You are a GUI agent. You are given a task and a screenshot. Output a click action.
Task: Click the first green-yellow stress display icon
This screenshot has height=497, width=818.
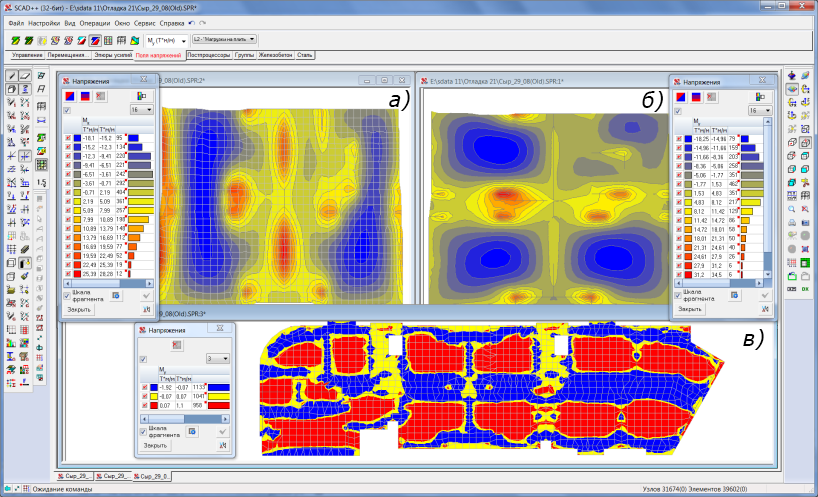coord(15,39)
